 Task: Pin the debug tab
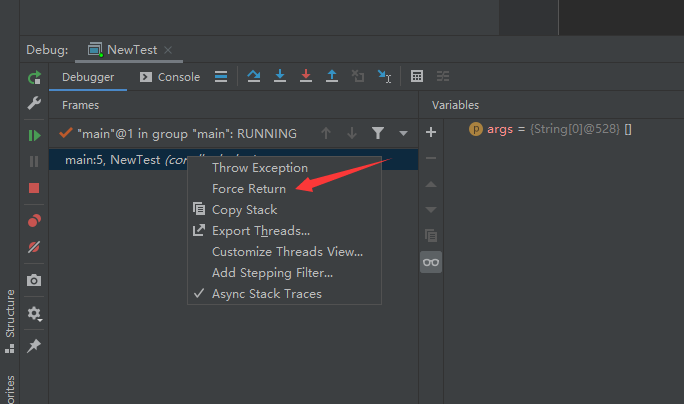pyautogui.click(x=34, y=346)
